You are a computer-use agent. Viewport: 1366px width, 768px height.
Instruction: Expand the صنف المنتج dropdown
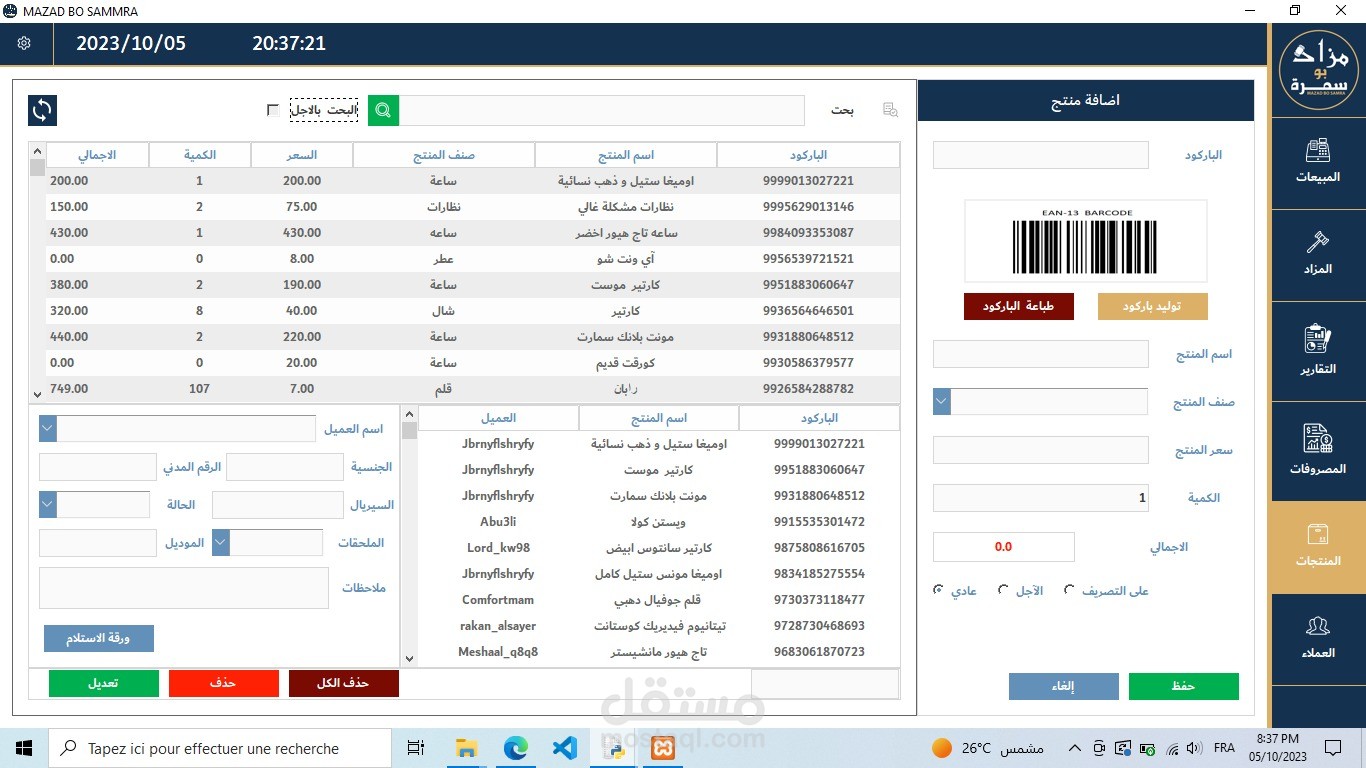(x=942, y=401)
